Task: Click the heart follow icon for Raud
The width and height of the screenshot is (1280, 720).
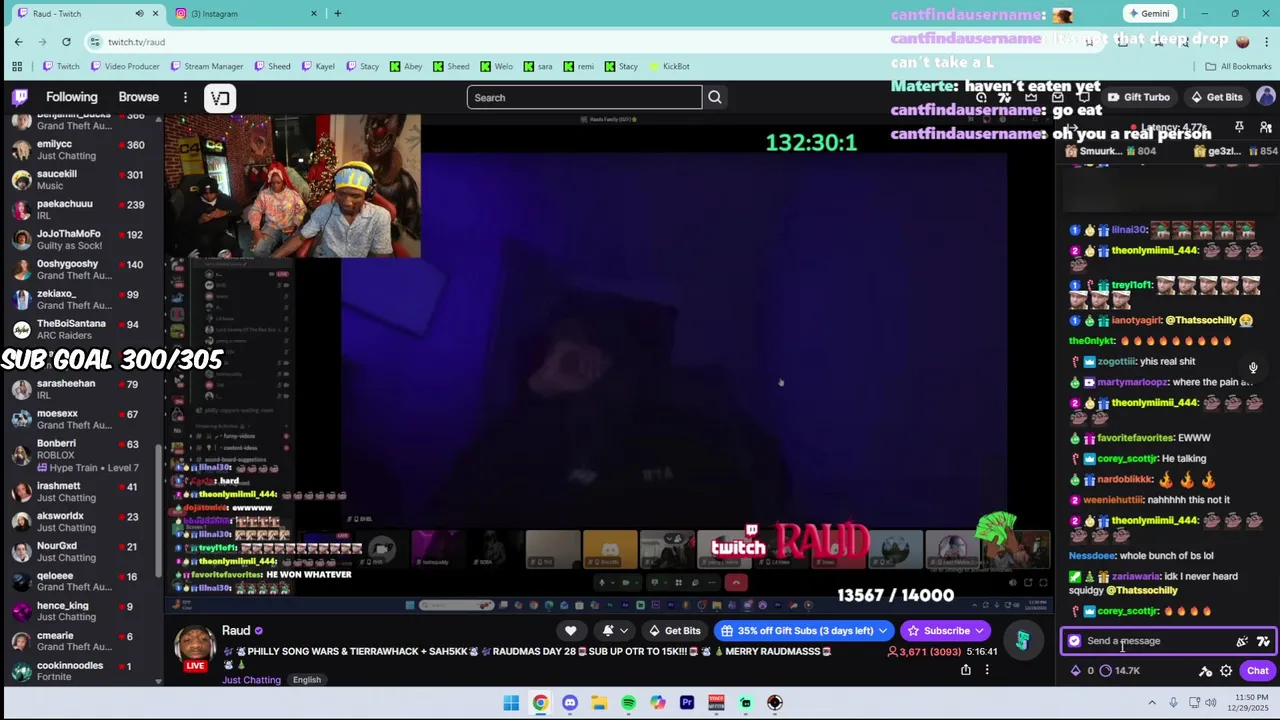Action: [570, 631]
